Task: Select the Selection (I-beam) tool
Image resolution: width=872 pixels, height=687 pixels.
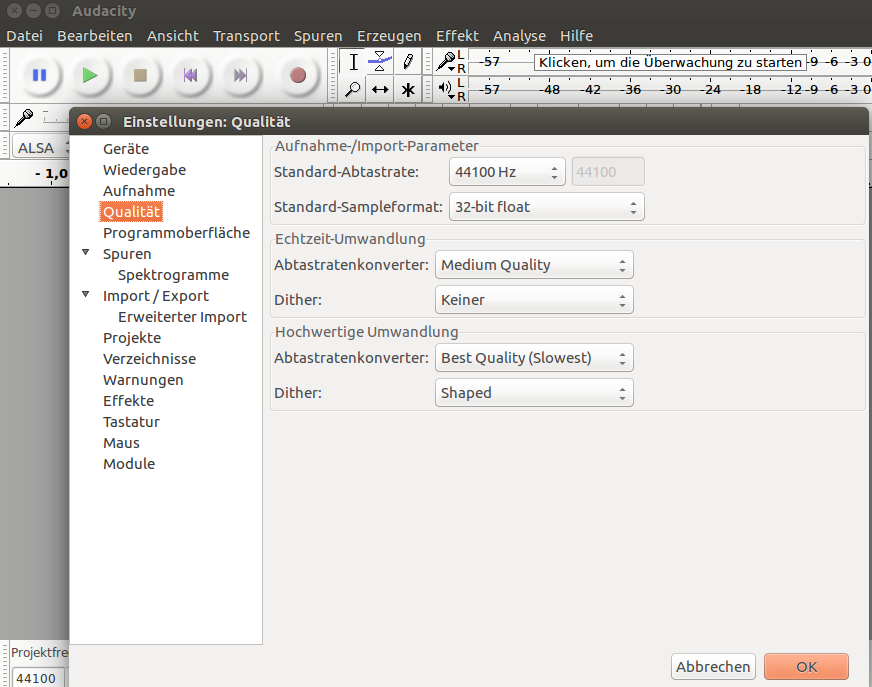Action: 353,62
